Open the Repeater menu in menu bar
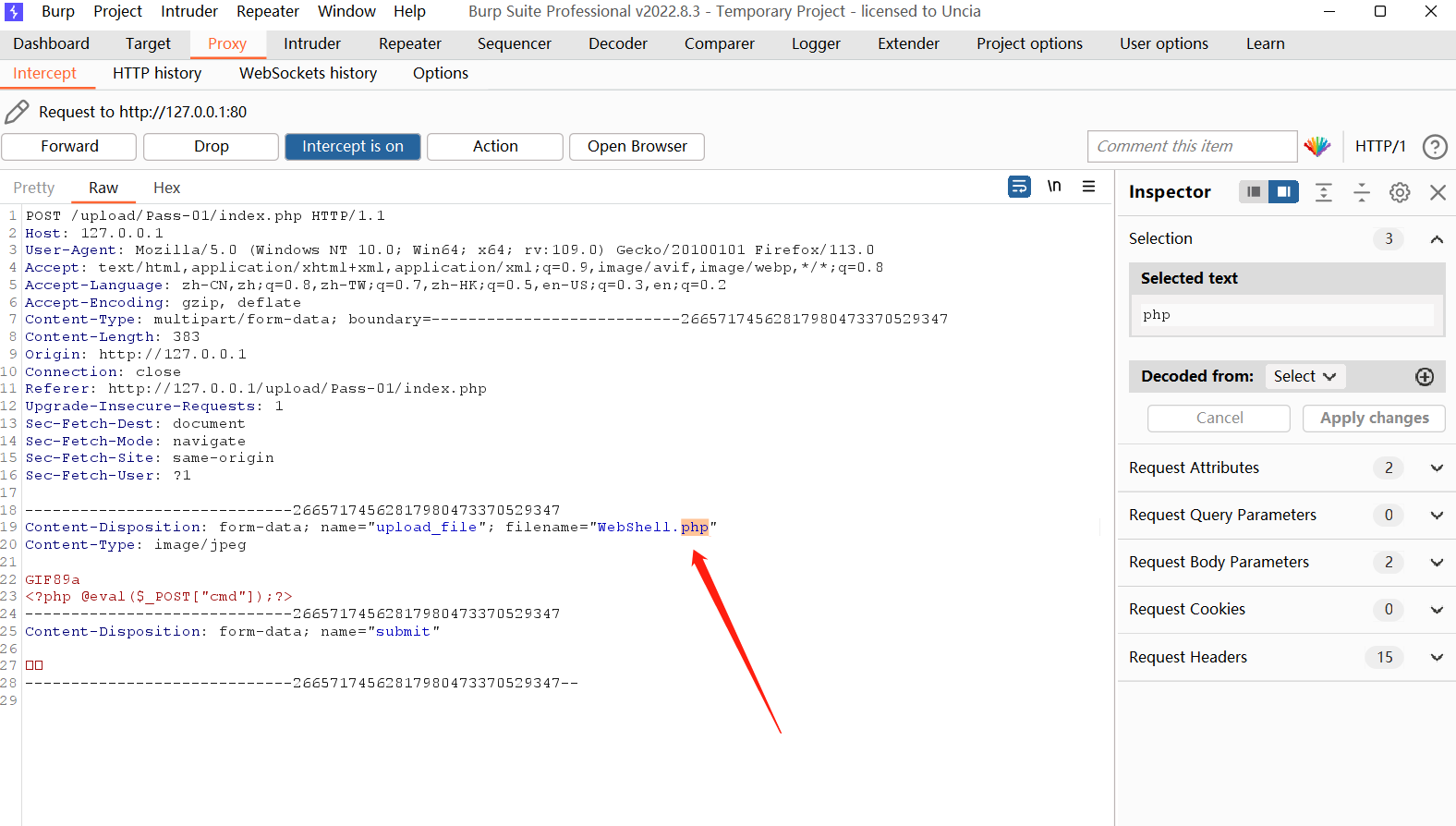 [268, 11]
